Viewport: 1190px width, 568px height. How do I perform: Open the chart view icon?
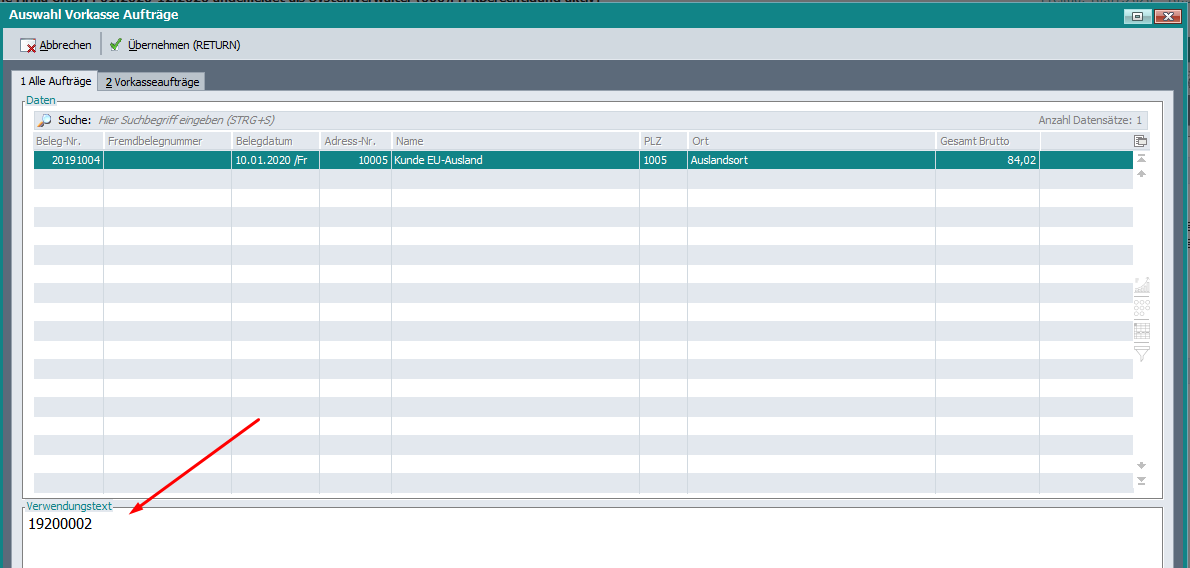pos(1141,285)
